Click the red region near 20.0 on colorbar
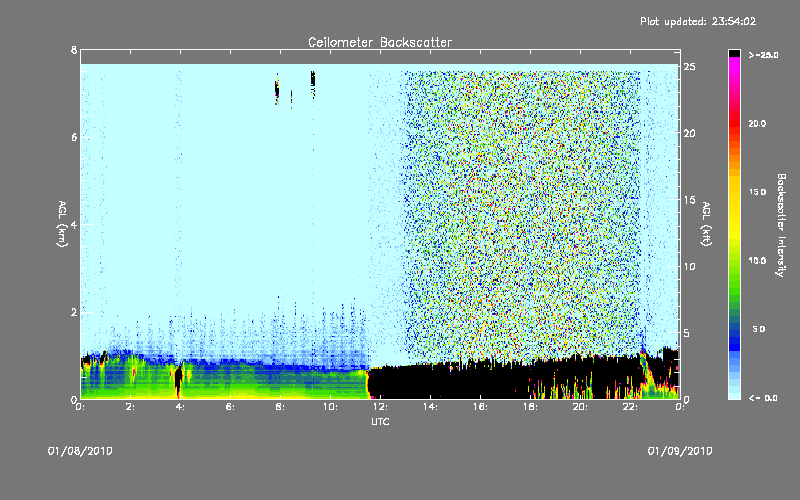The image size is (800, 500). (734, 123)
